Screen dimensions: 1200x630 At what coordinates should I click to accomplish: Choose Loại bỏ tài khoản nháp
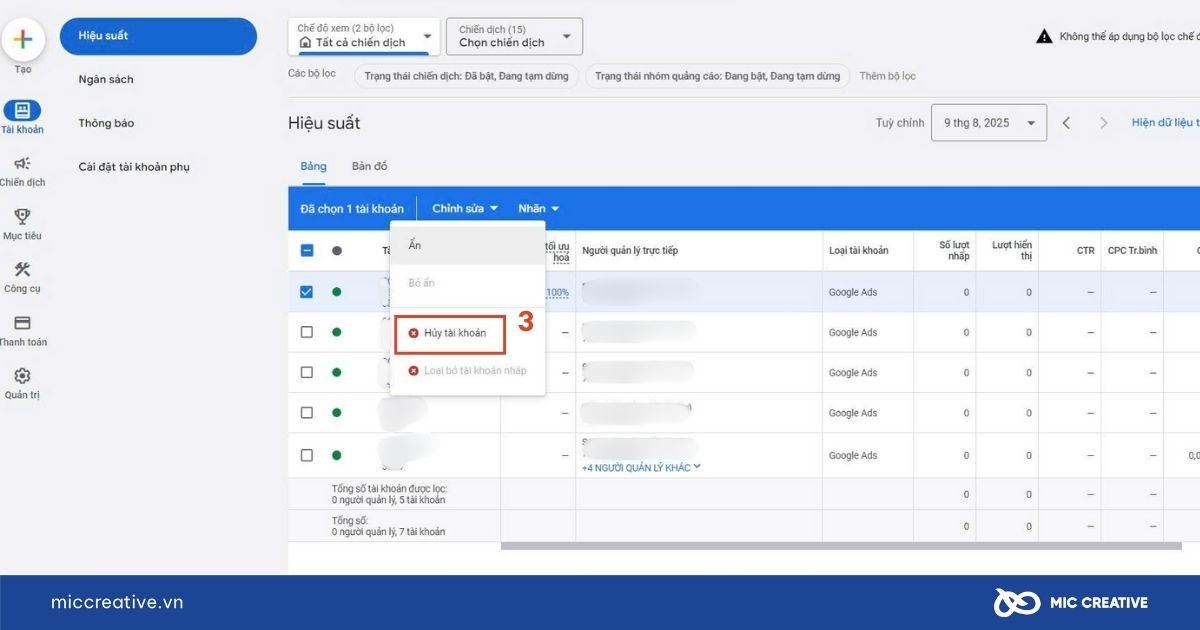pyautogui.click(x=467, y=371)
